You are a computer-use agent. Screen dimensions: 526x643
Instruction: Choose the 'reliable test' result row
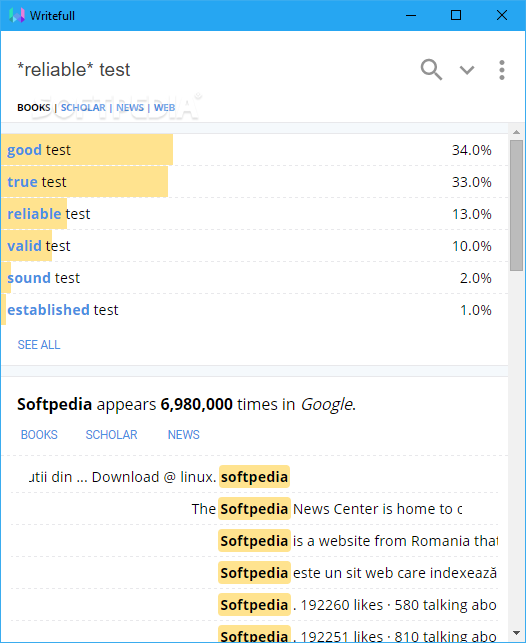[x=254, y=214]
